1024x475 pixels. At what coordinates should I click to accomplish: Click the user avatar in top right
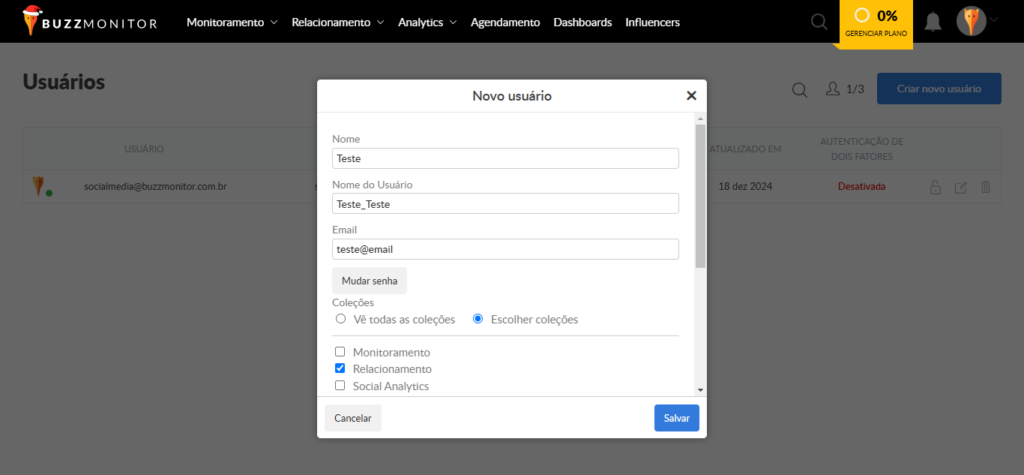[972, 21]
